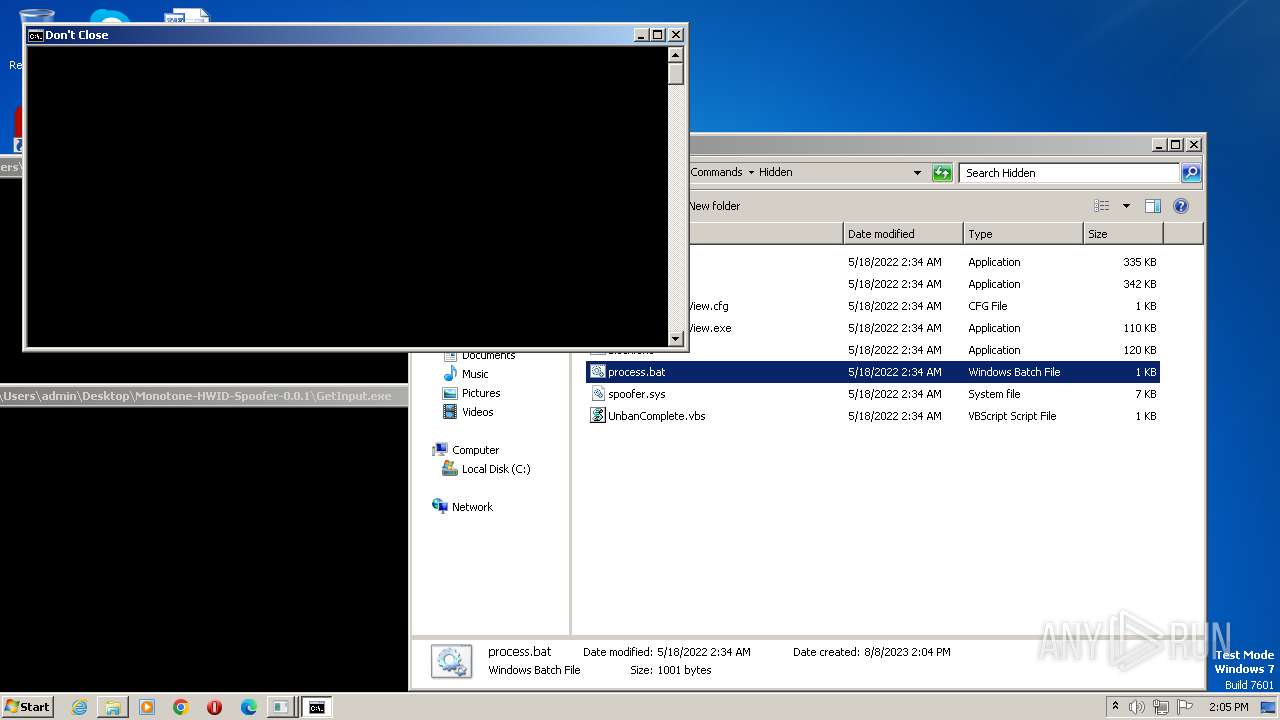Open the more view options dropdown arrow
The width and height of the screenshot is (1280, 720).
coord(1126,206)
